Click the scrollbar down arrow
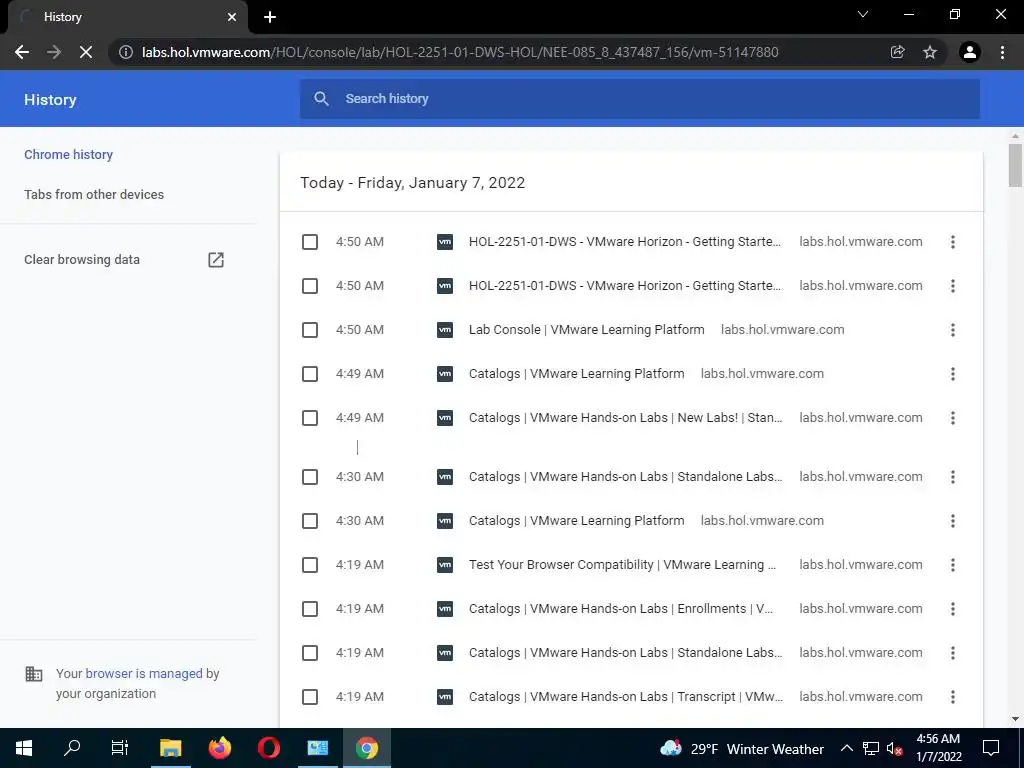 tap(1015, 720)
